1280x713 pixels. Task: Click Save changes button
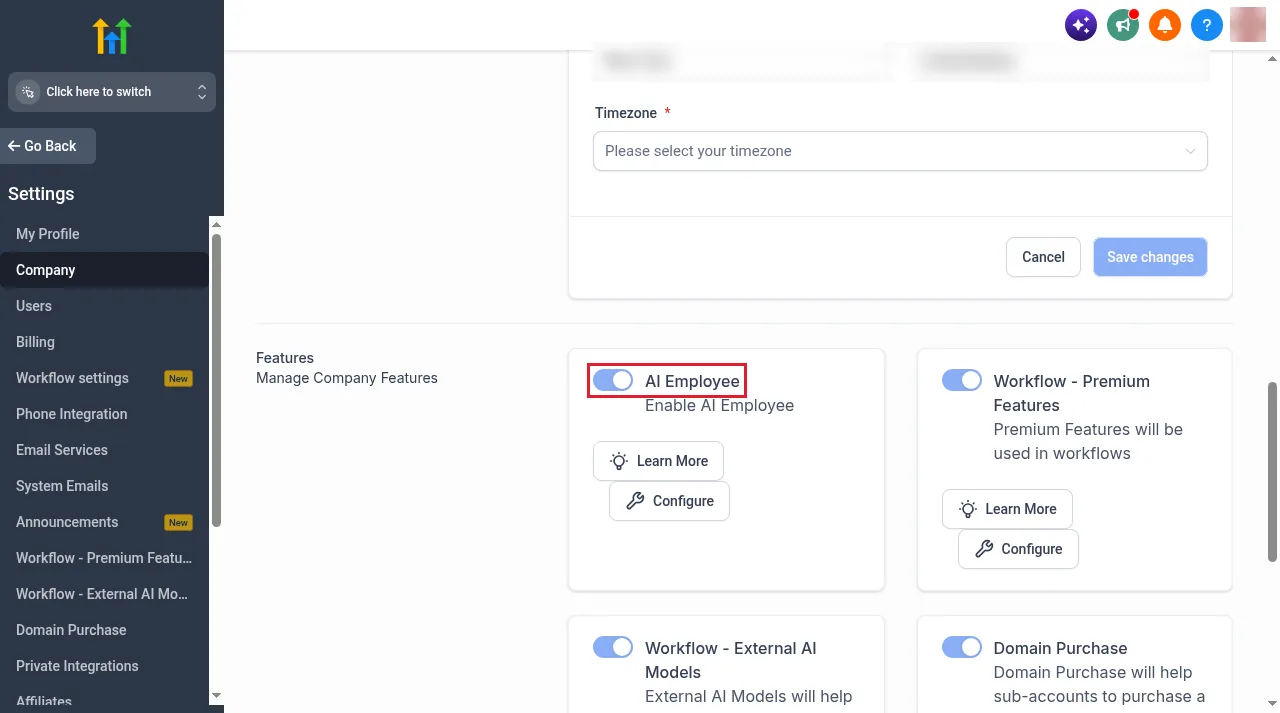[x=1150, y=257]
